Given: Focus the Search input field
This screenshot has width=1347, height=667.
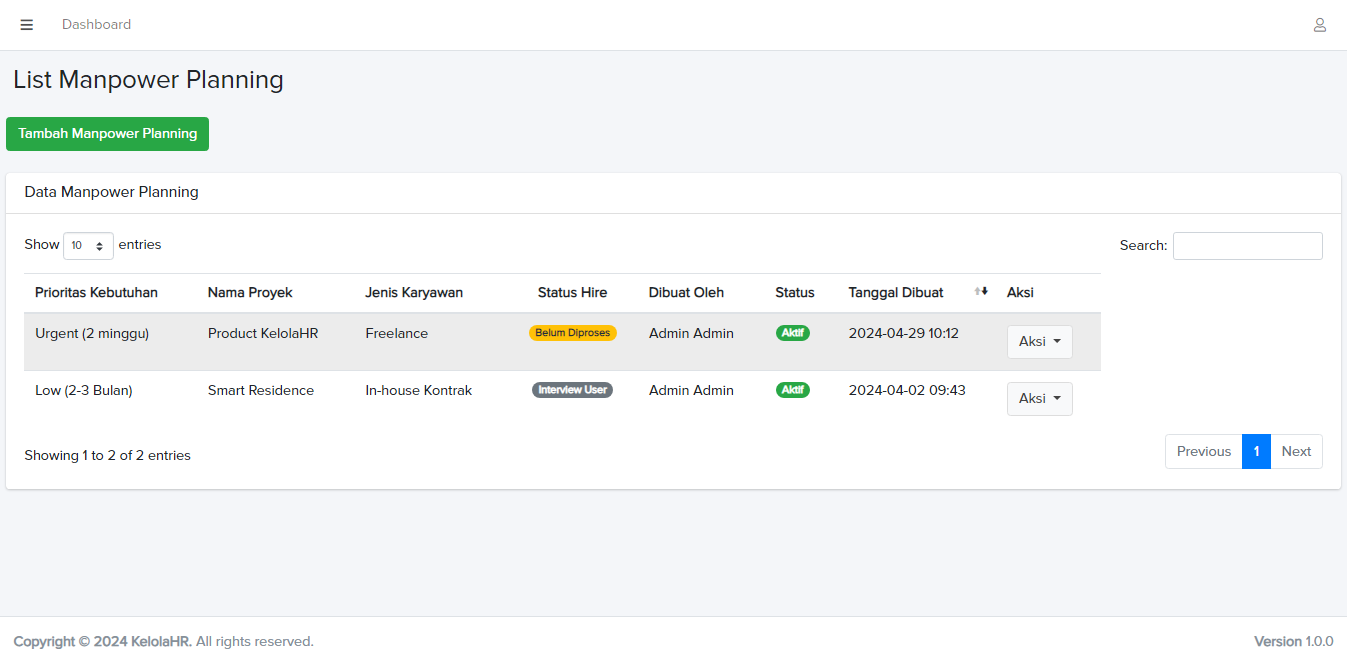Looking at the screenshot, I should coord(1247,246).
